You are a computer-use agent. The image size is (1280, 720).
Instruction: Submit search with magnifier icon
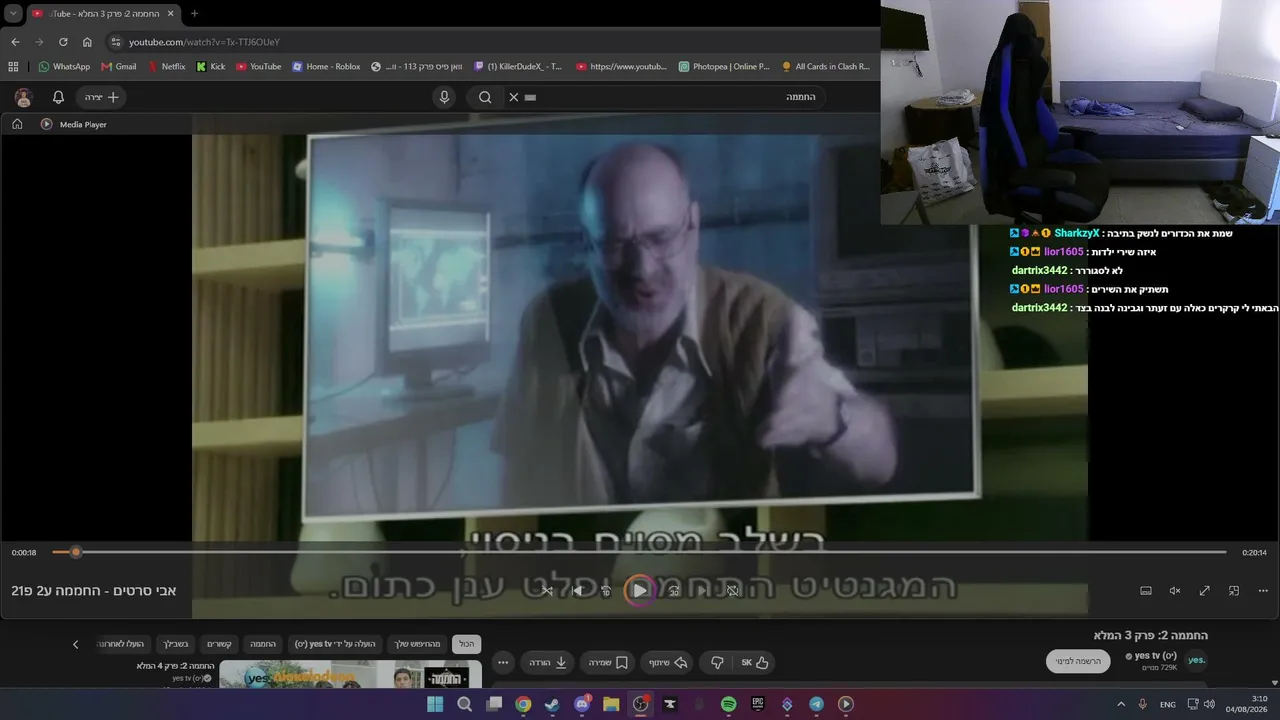[x=485, y=97]
